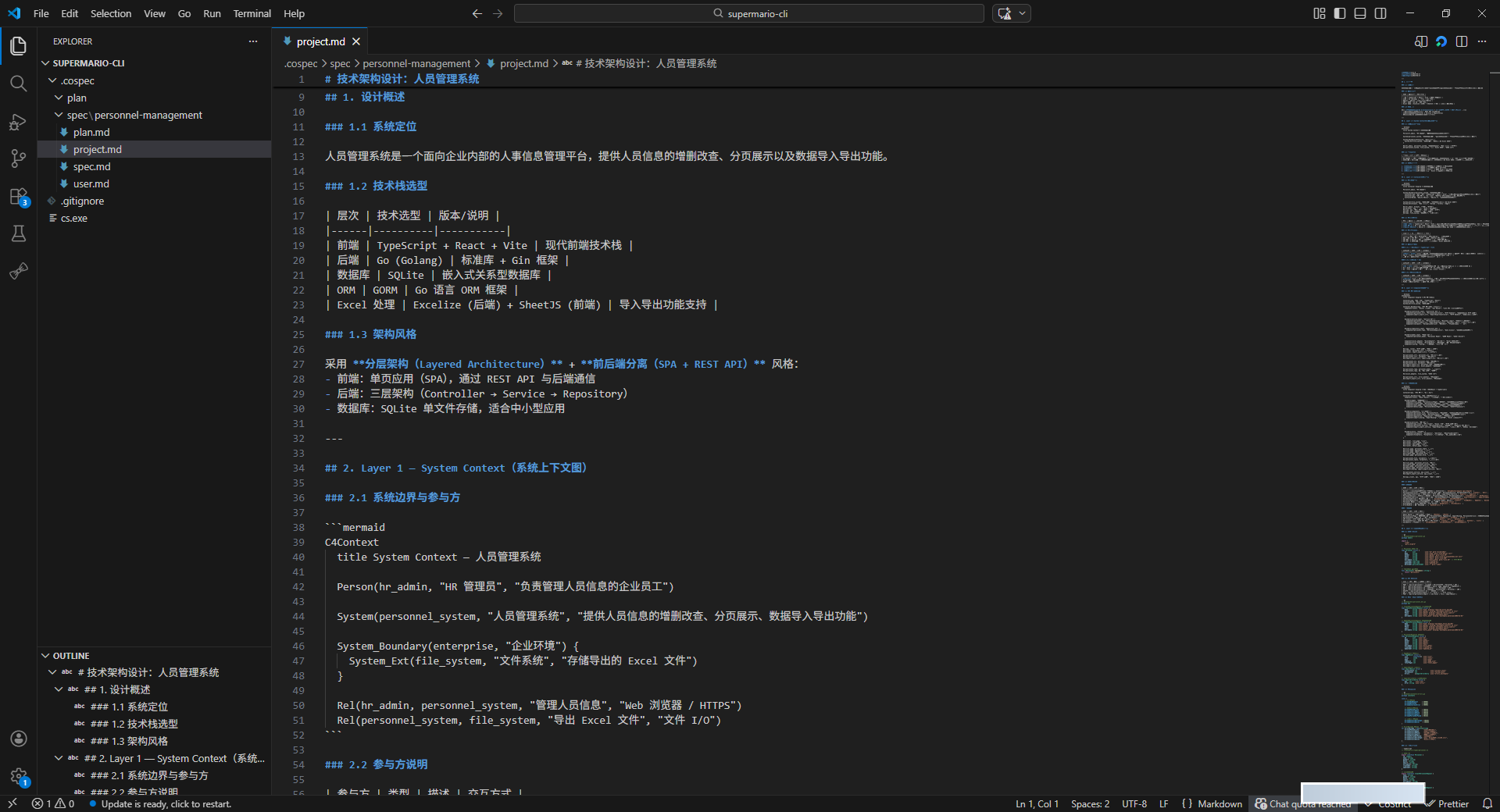1500x812 pixels.
Task: Open the Search view in activity bar
Action: [18, 84]
